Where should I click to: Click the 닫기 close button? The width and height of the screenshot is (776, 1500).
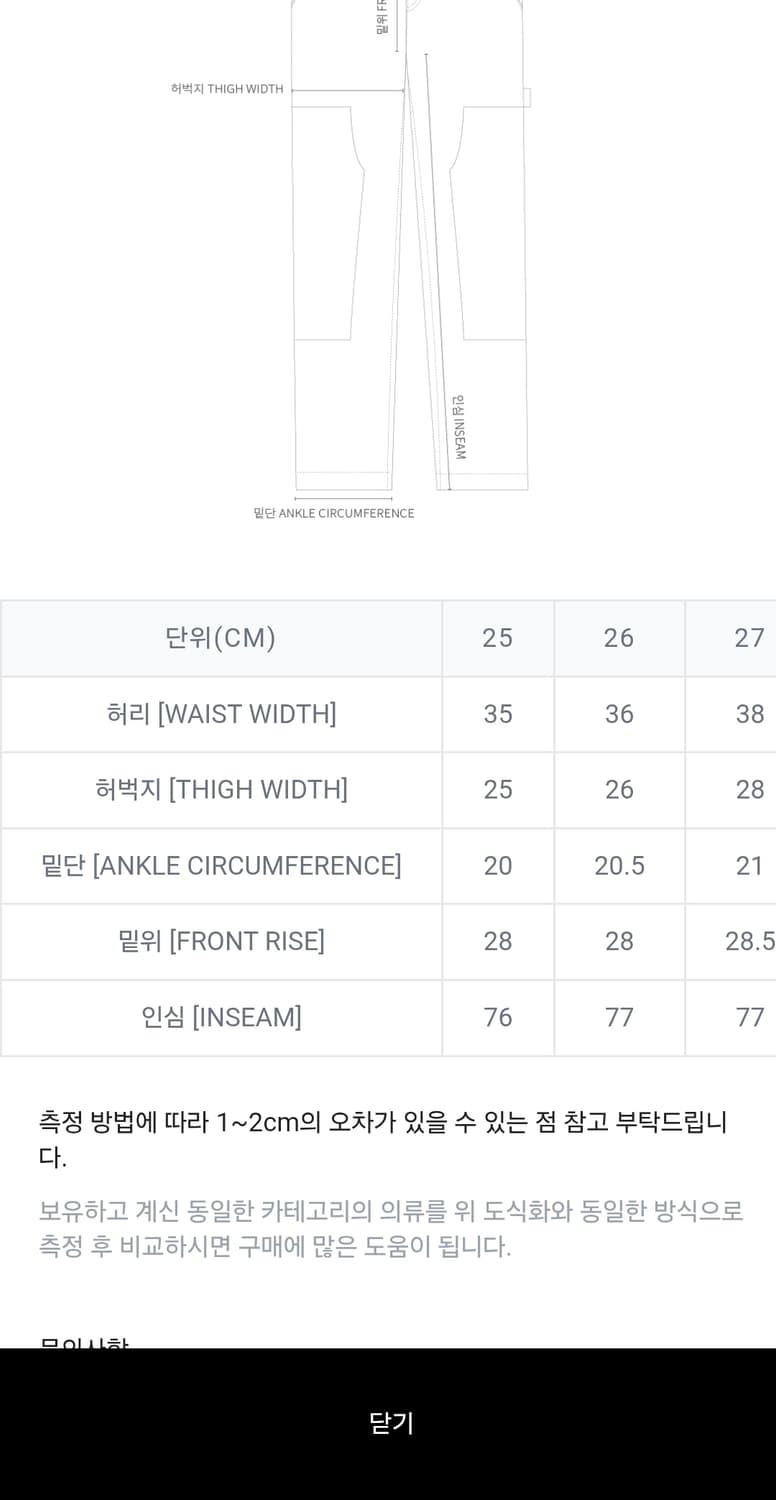pos(388,1424)
